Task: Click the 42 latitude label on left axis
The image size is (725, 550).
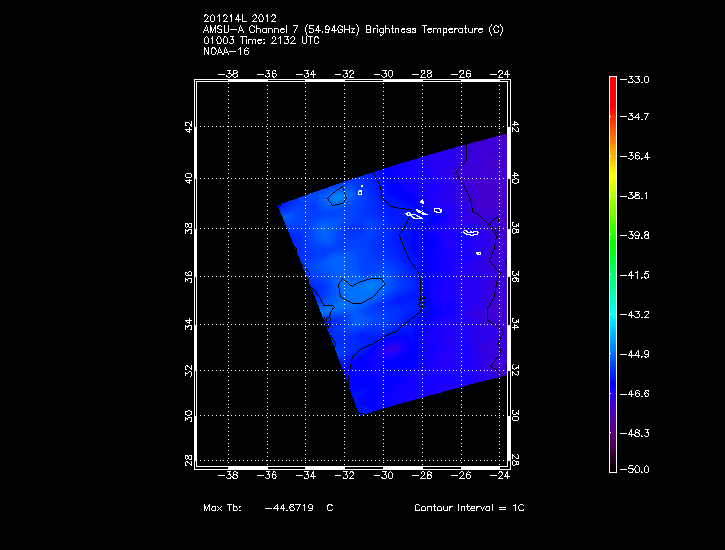Action: (187, 127)
